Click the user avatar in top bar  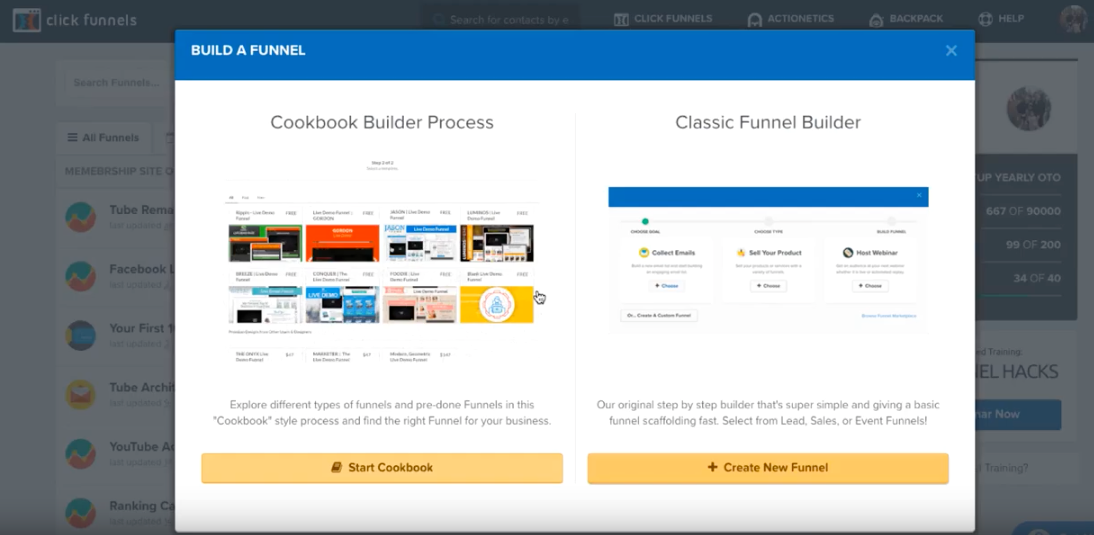(x=1074, y=19)
